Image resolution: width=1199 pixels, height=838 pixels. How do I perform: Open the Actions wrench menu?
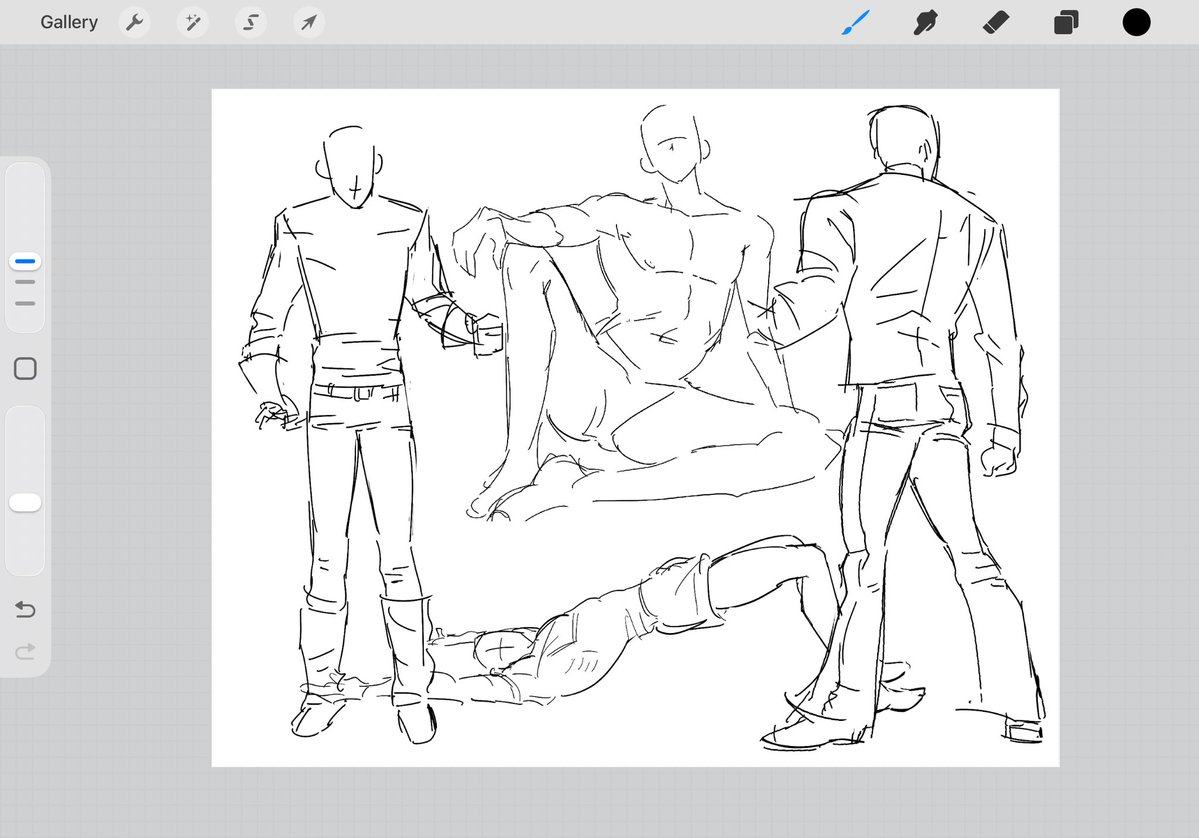pos(135,22)
